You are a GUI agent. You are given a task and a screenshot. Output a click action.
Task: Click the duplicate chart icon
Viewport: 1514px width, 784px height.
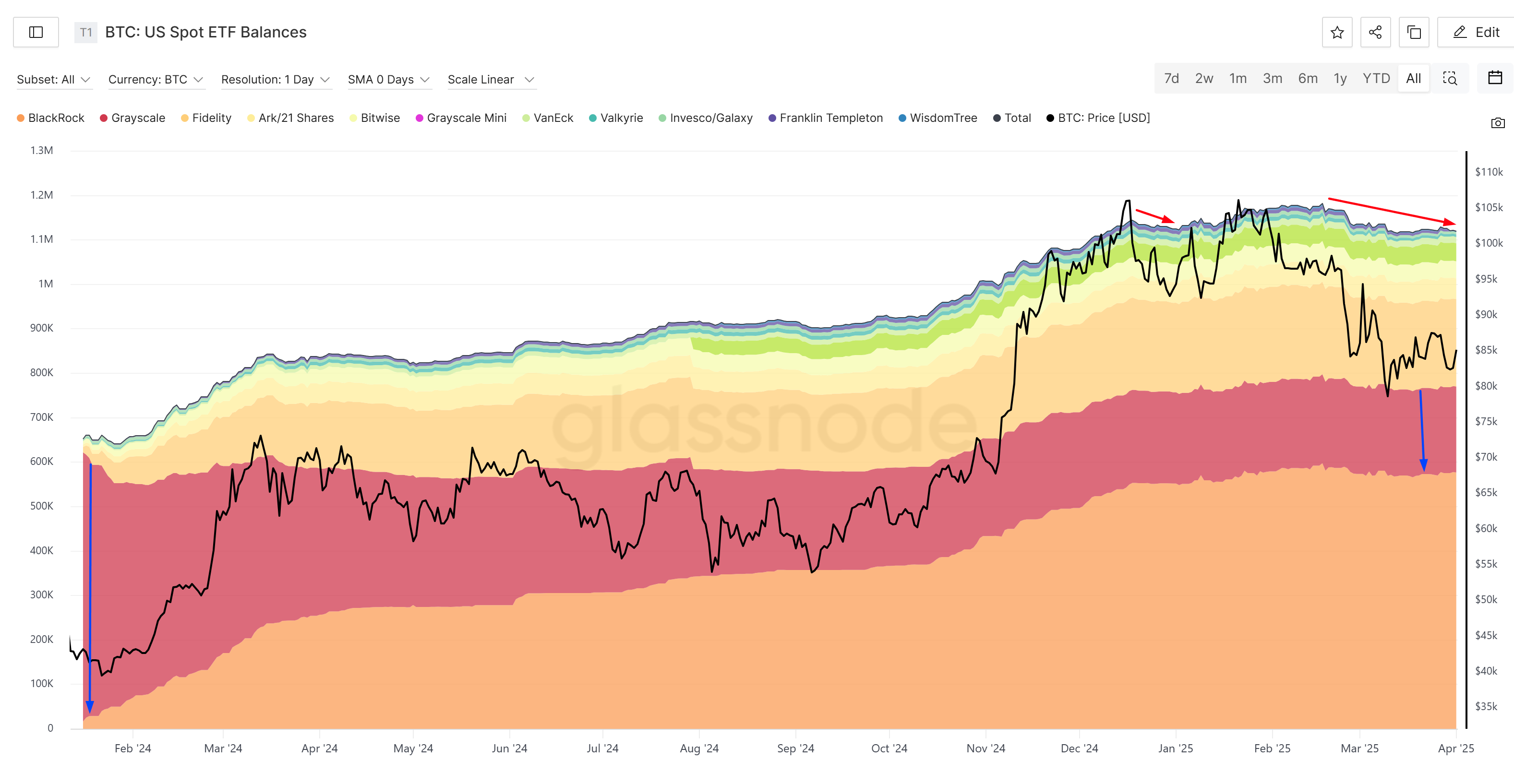1414,32
